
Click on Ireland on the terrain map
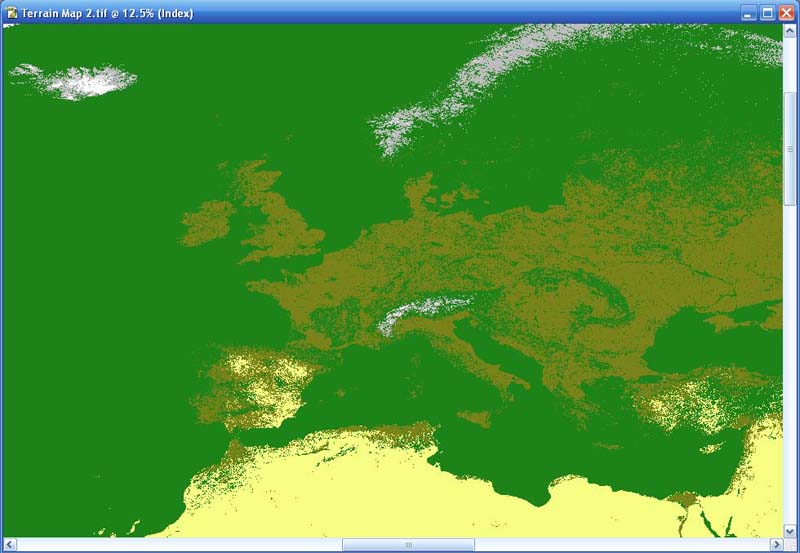click(x=207, y=225)
